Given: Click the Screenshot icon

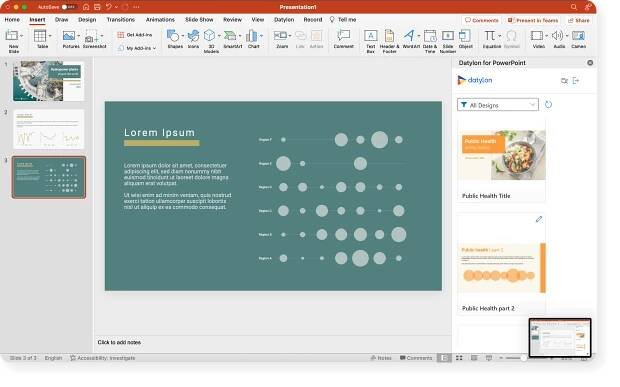Looking at the screenshot, I should pyautogui.click(x=91, y=36).
